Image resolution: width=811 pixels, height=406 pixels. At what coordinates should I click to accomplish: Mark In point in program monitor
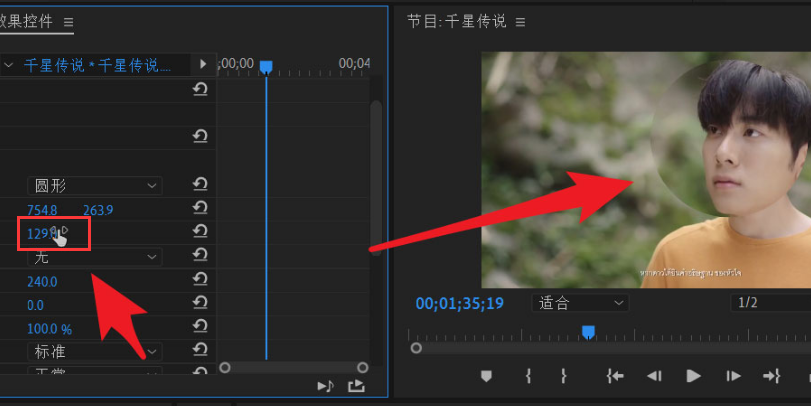[x=528, y=376]
